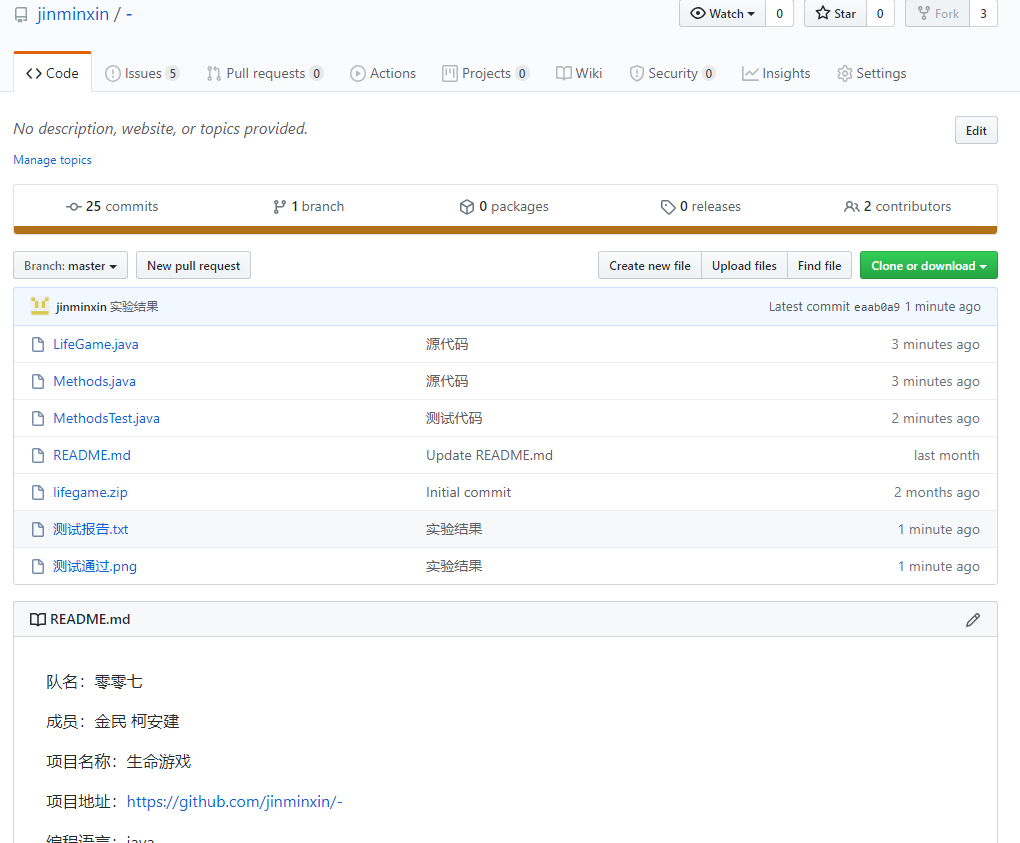Click the Fork button
The width and height of the screenshot is (1020, 843).
tap(937, 14)
